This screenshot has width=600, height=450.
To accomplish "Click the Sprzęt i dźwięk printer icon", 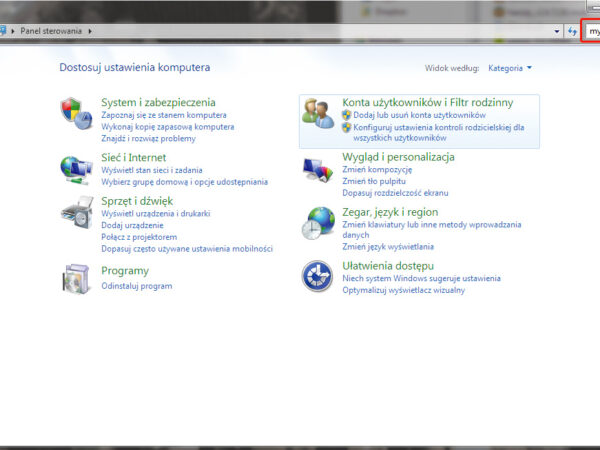I will (x=76, y=212).
